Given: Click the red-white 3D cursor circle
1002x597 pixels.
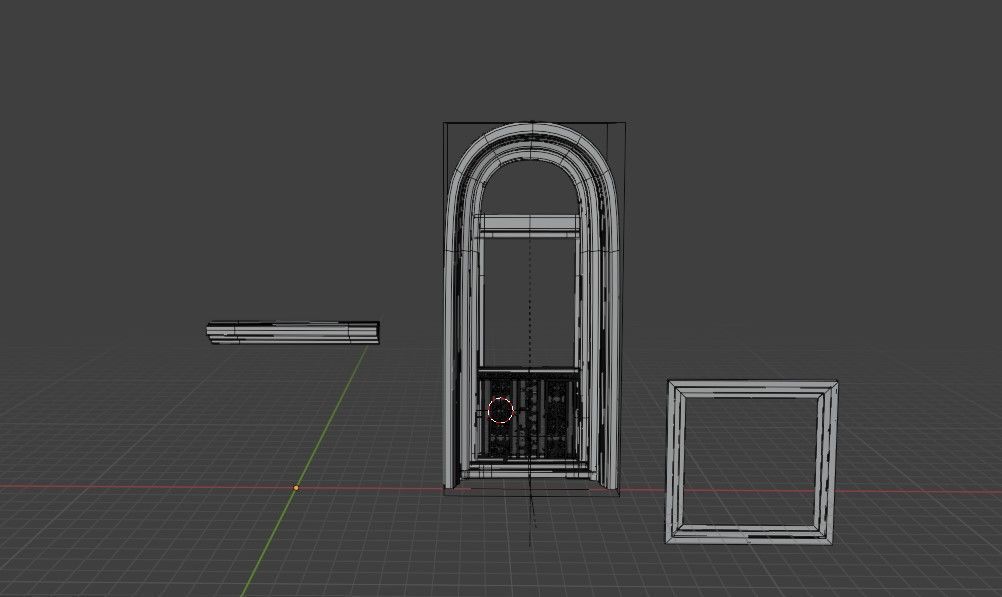Looking at the screenshot, I should [x=500, y=410].
